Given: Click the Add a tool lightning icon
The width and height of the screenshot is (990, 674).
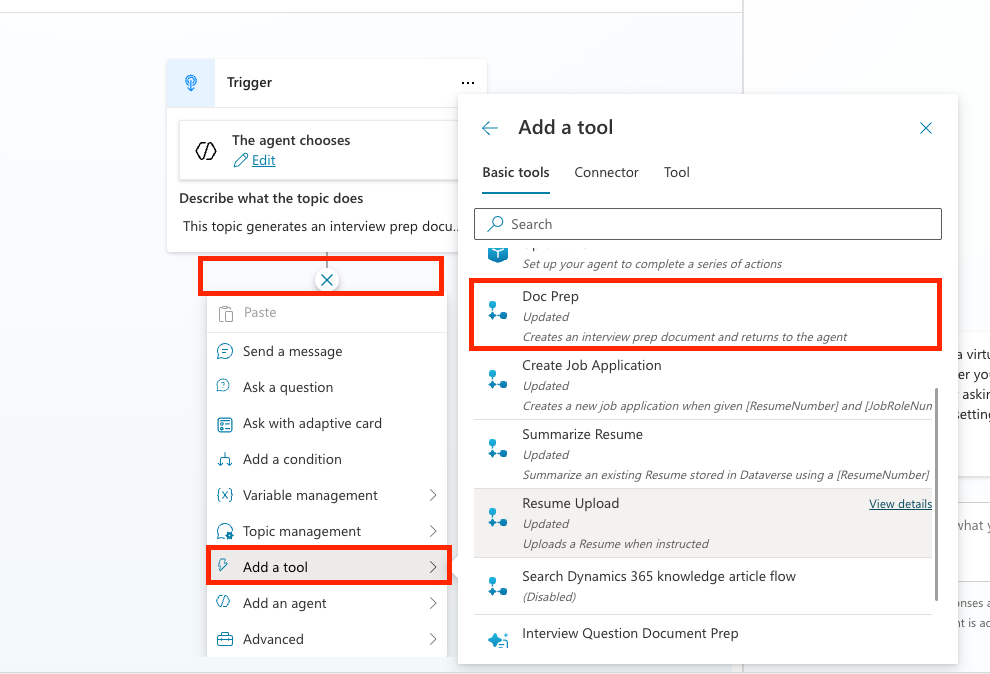Looking at the screenshot, I should tap(223, 565).
